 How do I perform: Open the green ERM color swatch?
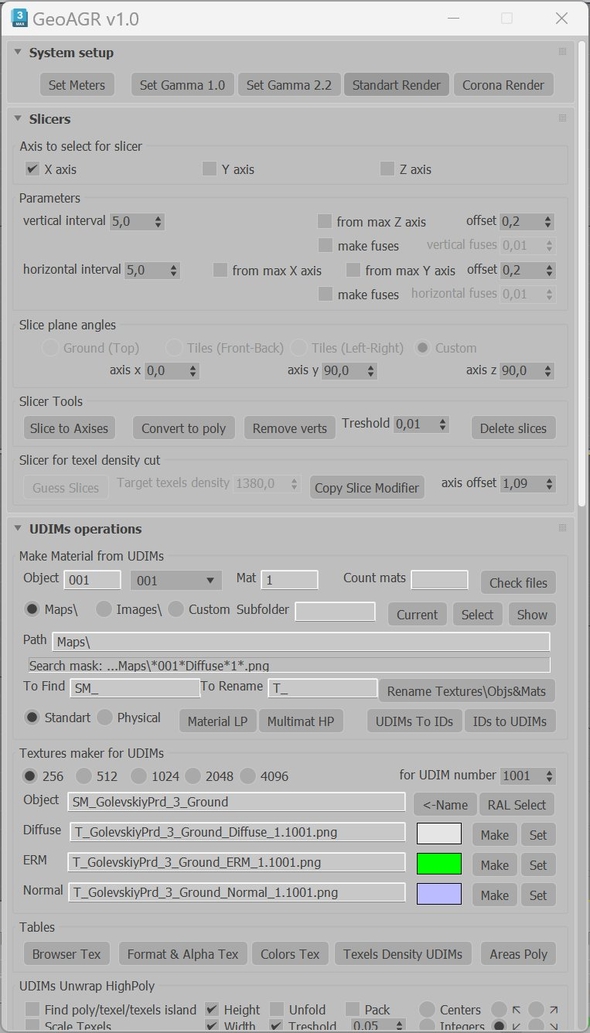[x=439, y=864]
